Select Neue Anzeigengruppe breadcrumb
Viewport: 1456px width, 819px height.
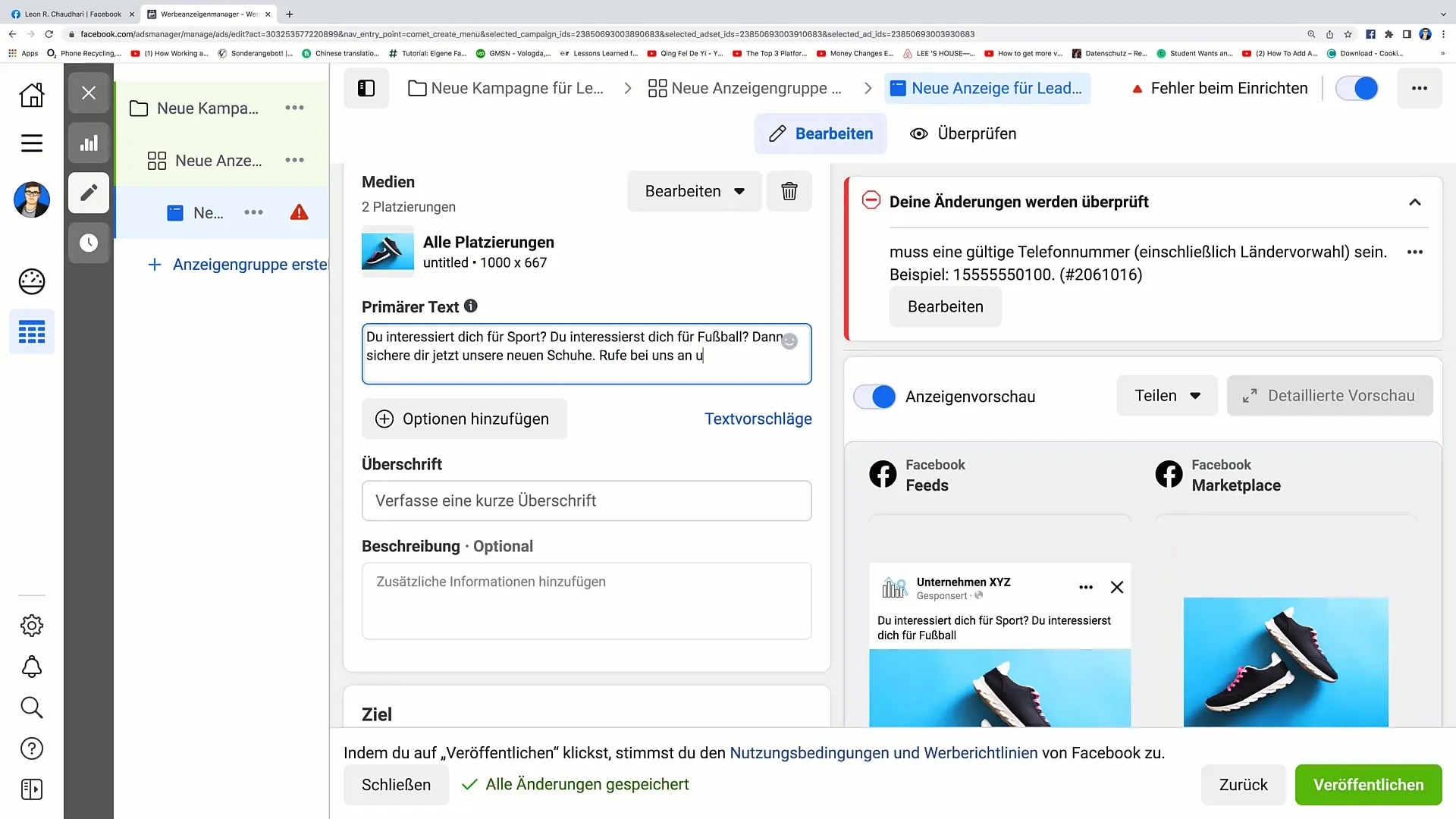[x=745, y=88]
